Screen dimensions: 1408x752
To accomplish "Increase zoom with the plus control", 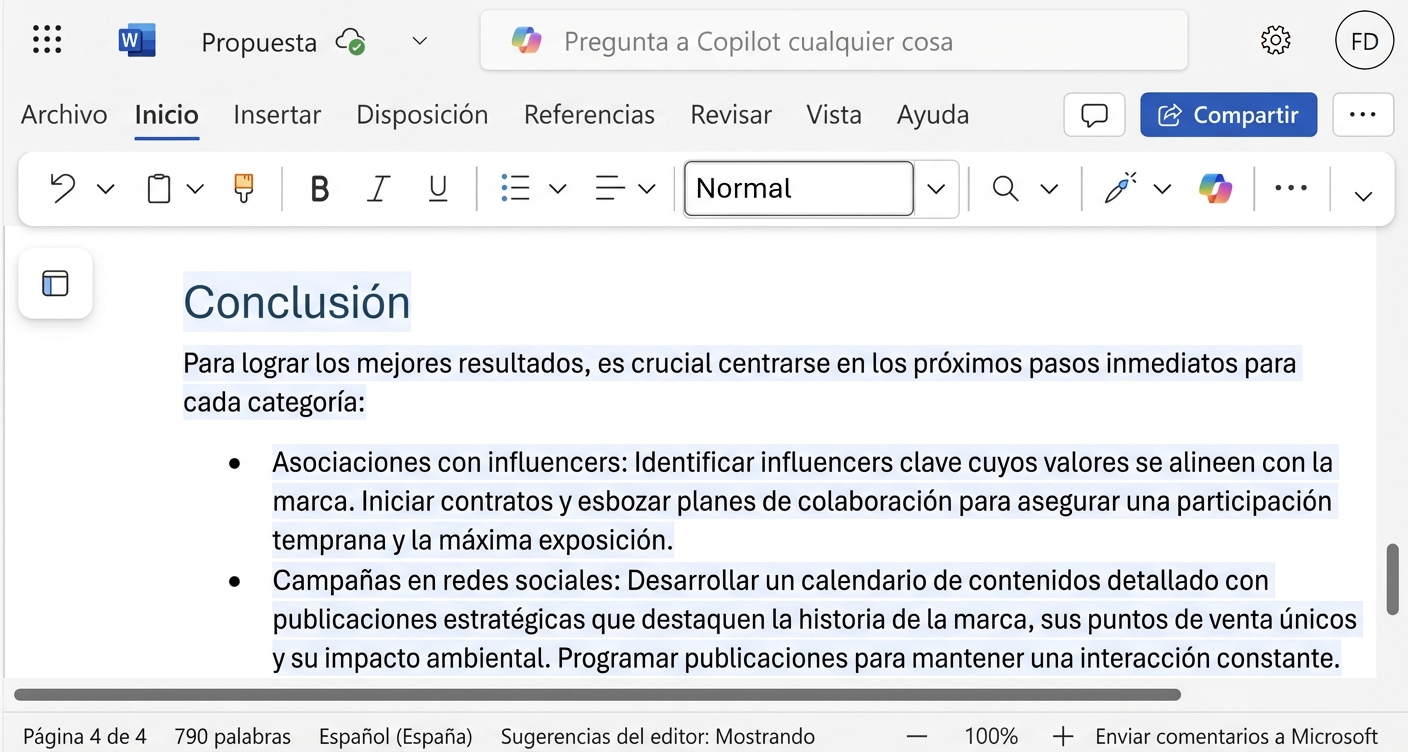I will tap(1062, 736).
